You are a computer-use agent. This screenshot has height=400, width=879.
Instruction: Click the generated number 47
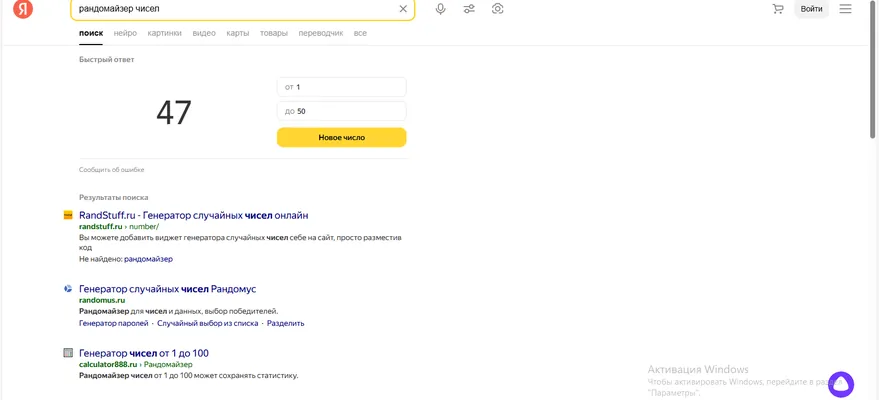(x=174, y=113)
